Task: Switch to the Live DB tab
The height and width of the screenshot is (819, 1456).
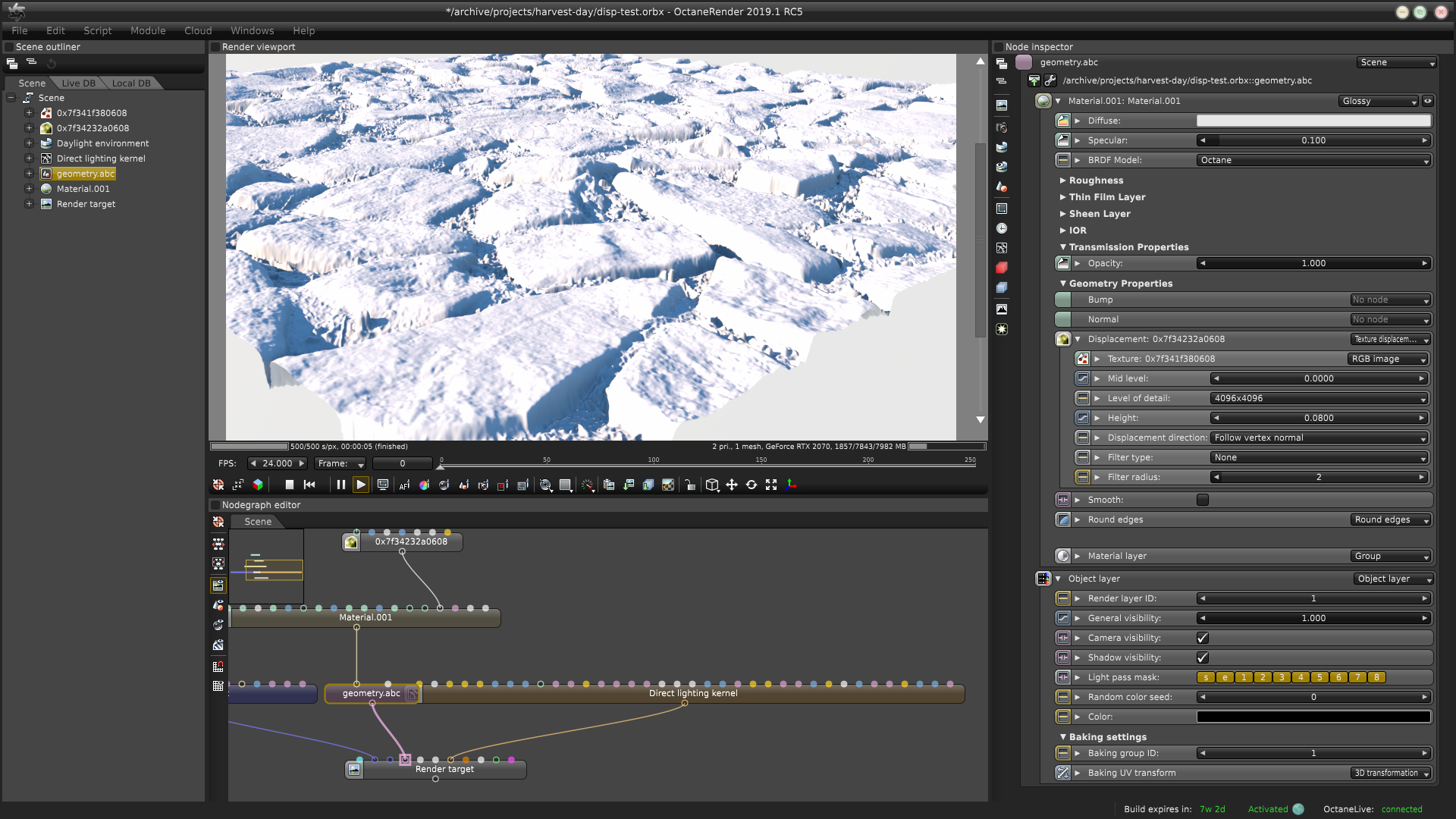Action: pyautogui.click(x=78, y=83)
